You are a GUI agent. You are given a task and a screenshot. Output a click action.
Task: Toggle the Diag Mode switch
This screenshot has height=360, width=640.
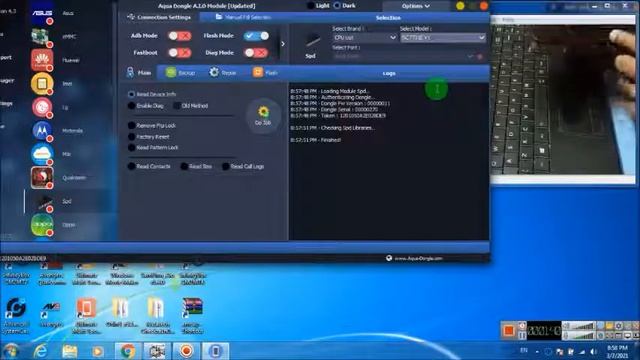pyautogui.click(x=256, y=53)
